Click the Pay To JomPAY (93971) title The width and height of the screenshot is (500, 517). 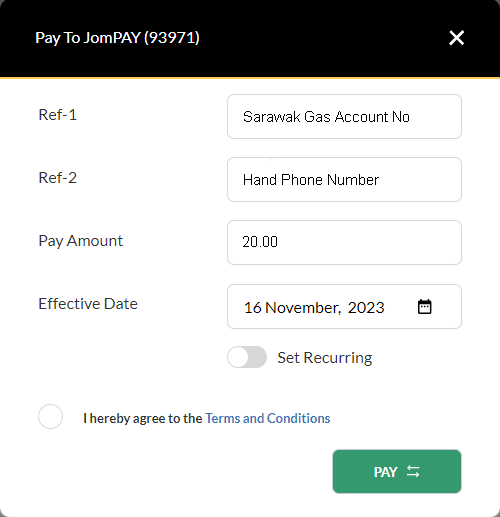[x=117, y=38]
